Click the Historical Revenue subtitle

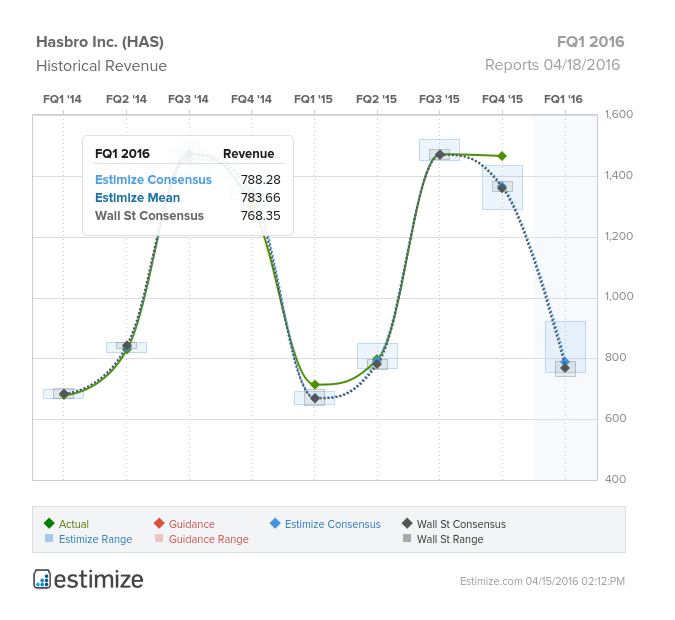tap(102, 66)
